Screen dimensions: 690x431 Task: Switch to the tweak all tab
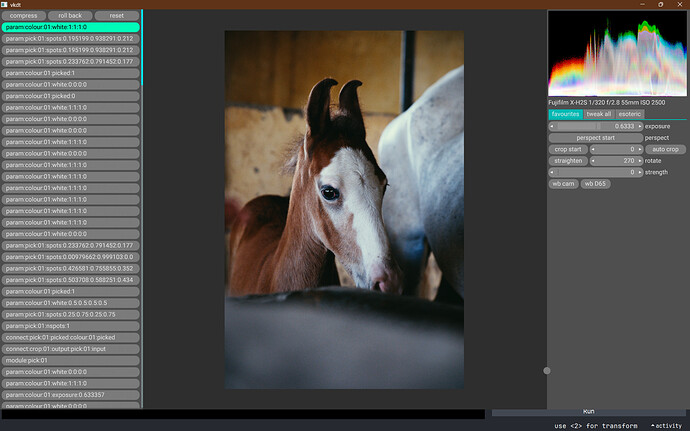click(598, 114)
